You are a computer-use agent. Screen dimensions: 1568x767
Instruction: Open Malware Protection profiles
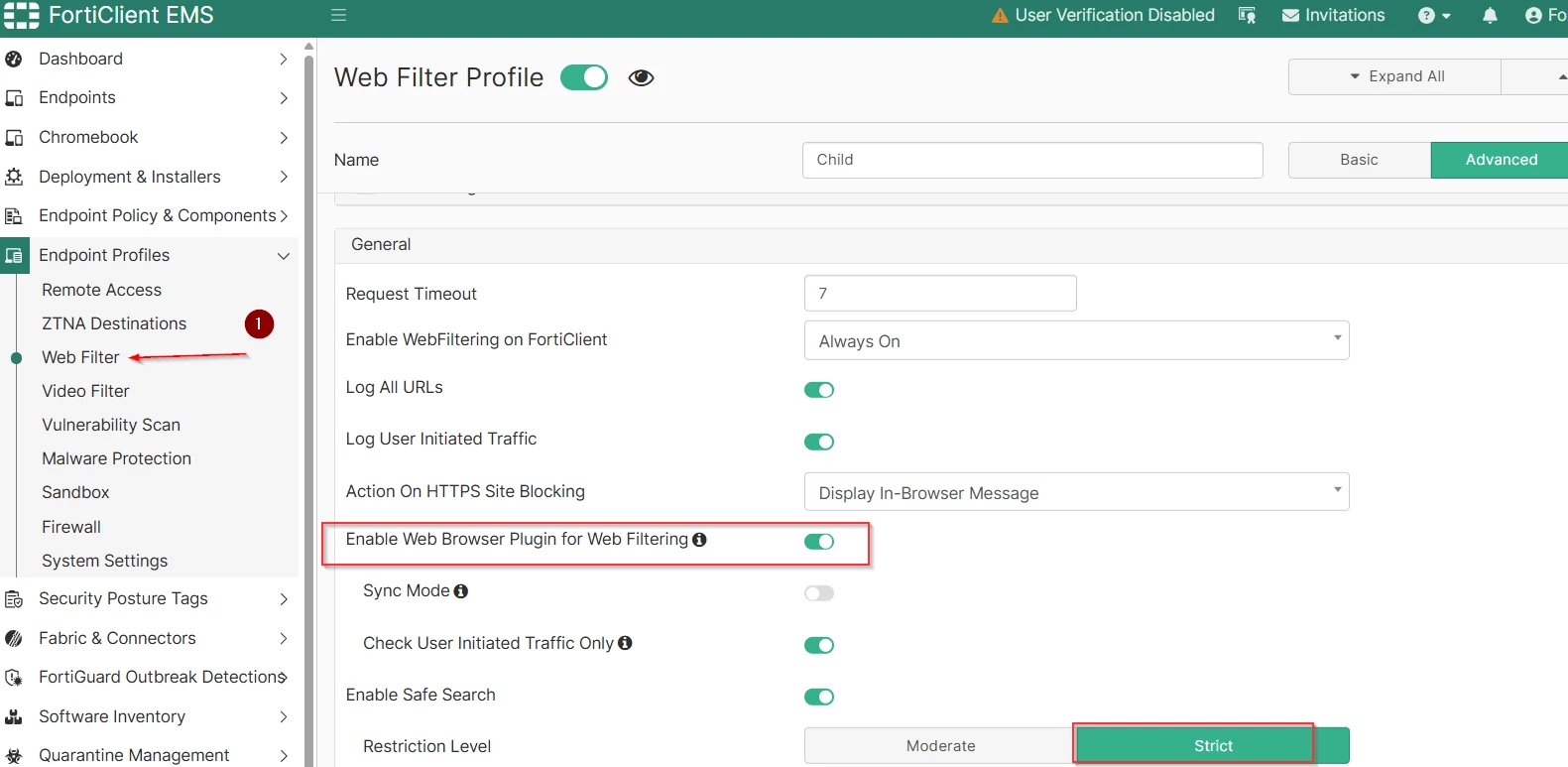point(116,458)
